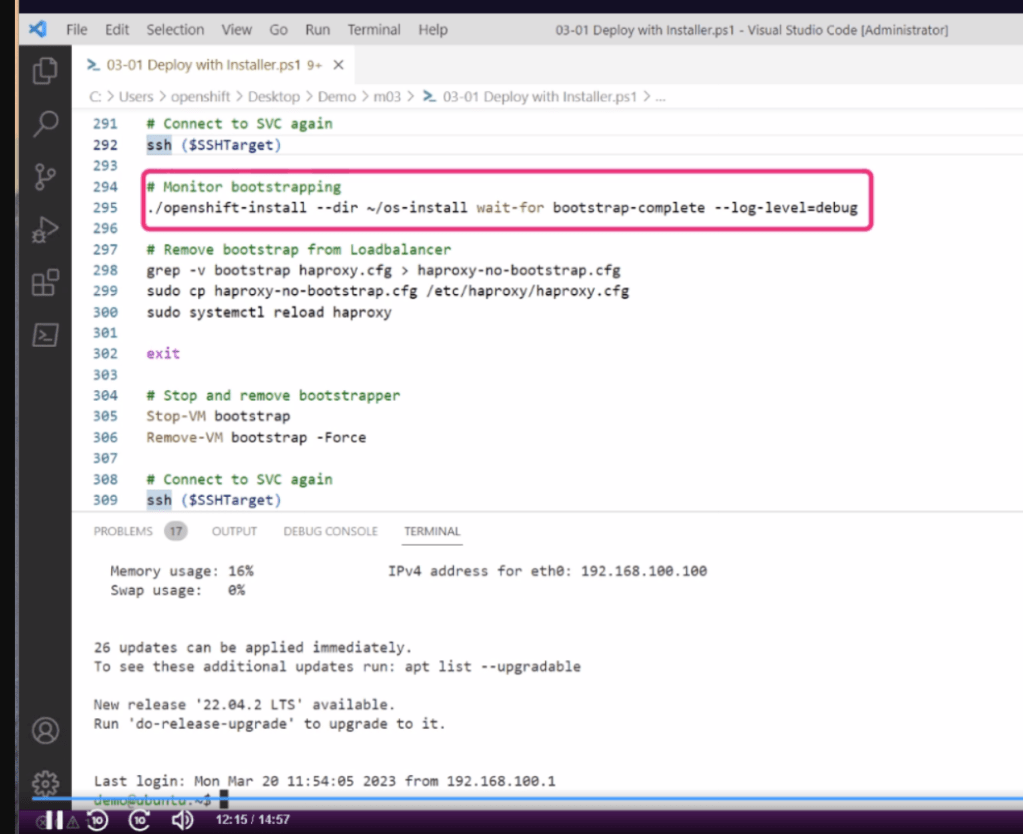Toggle video pause button
The height and width of the screenshot is (834, 1023).
55,820
